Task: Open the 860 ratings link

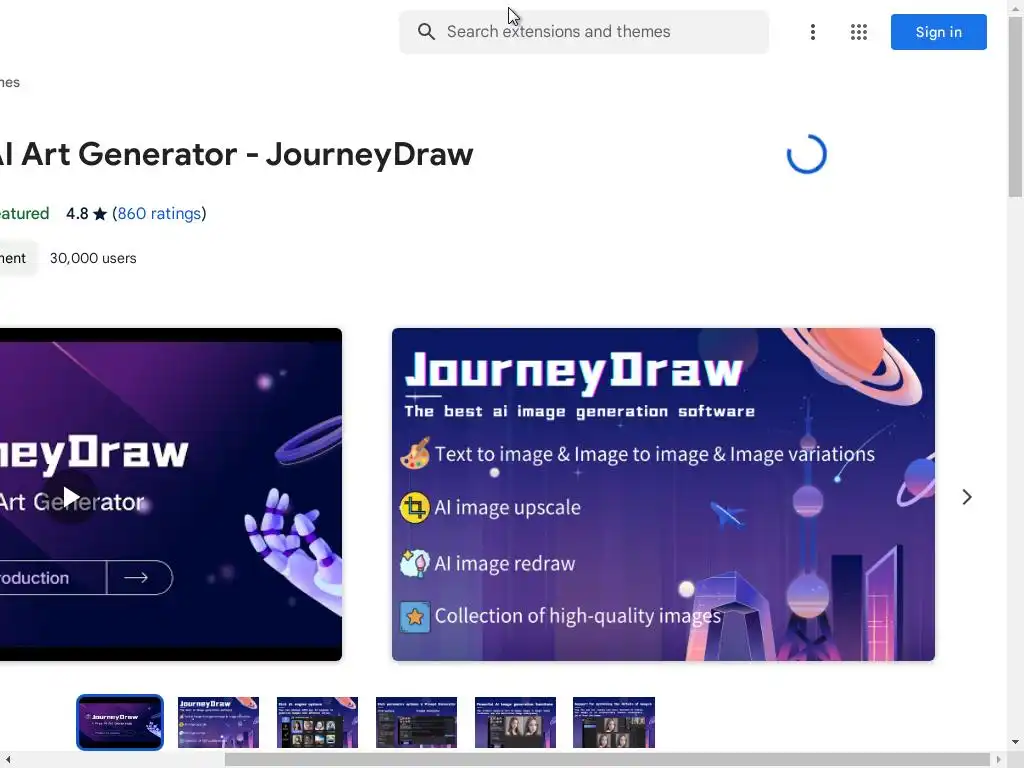Action: [159, 214]
